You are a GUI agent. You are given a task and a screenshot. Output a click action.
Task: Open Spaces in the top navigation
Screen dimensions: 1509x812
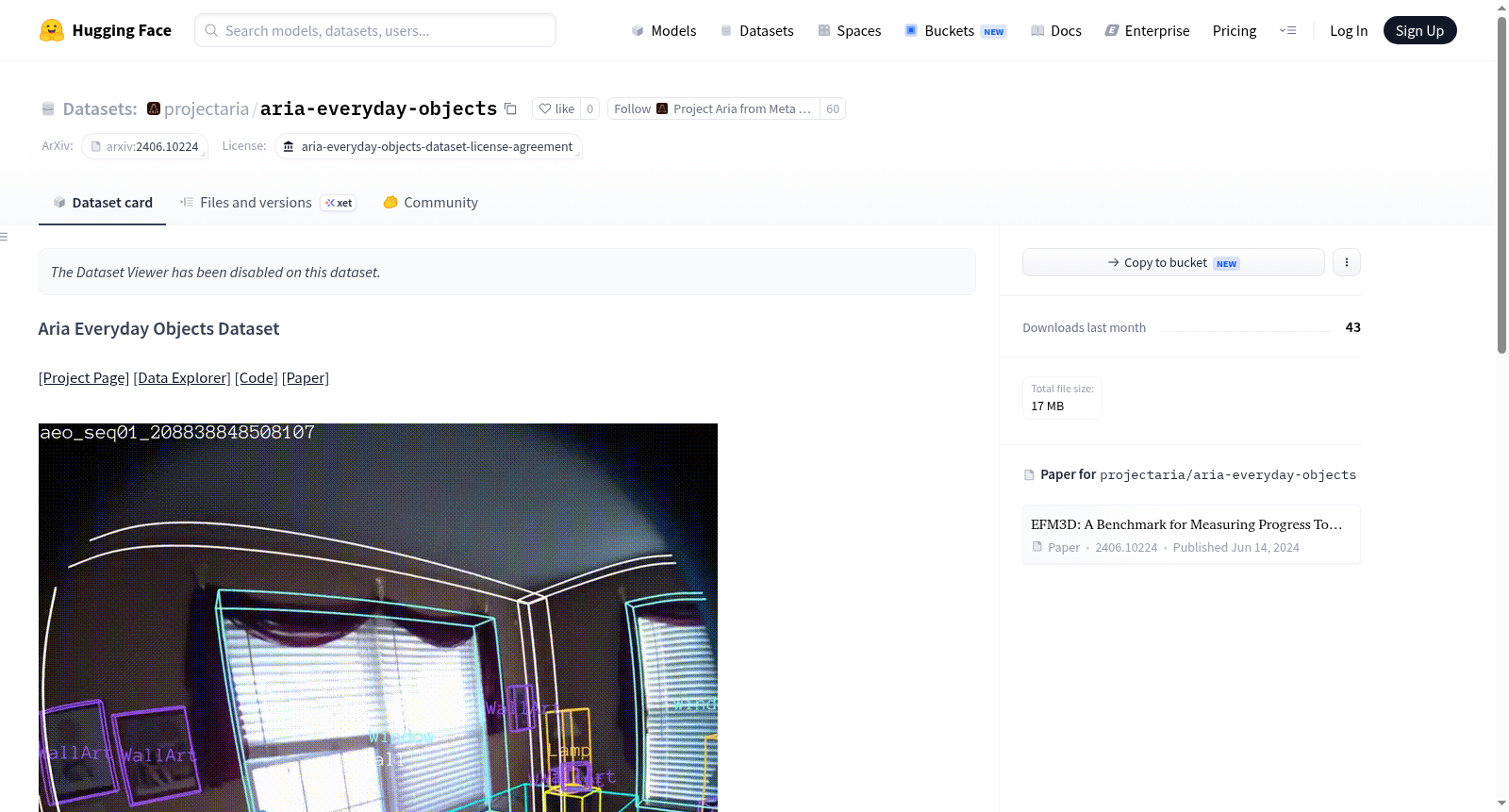coord(849,30)
